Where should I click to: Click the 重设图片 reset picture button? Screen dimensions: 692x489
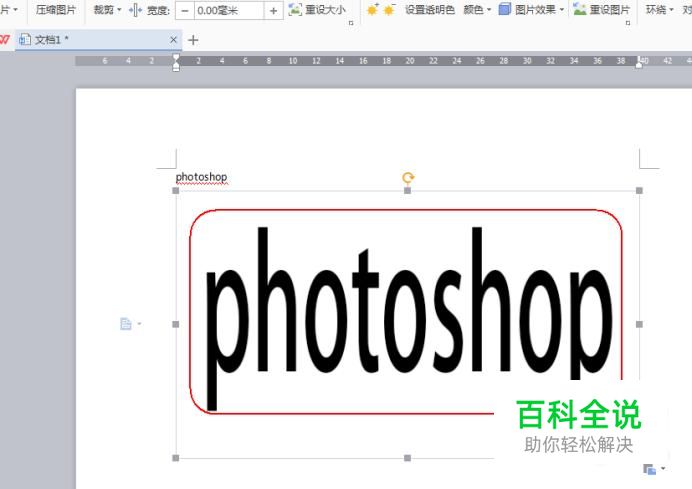tap(602, 10)
